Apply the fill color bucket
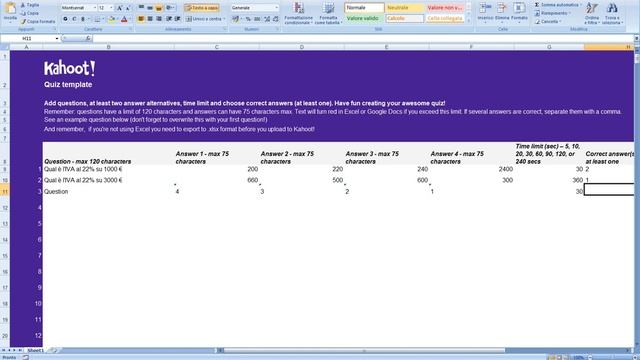 click(111, 19)
